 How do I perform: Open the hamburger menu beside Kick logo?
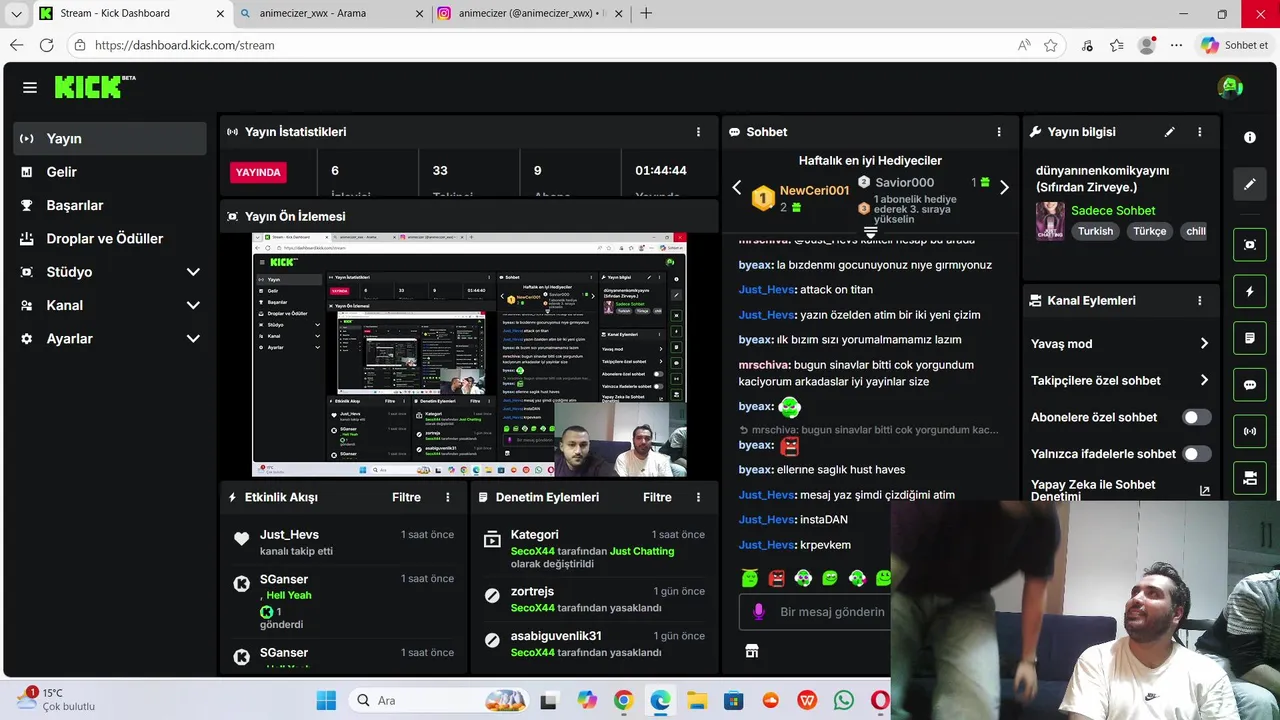point(30,87)
